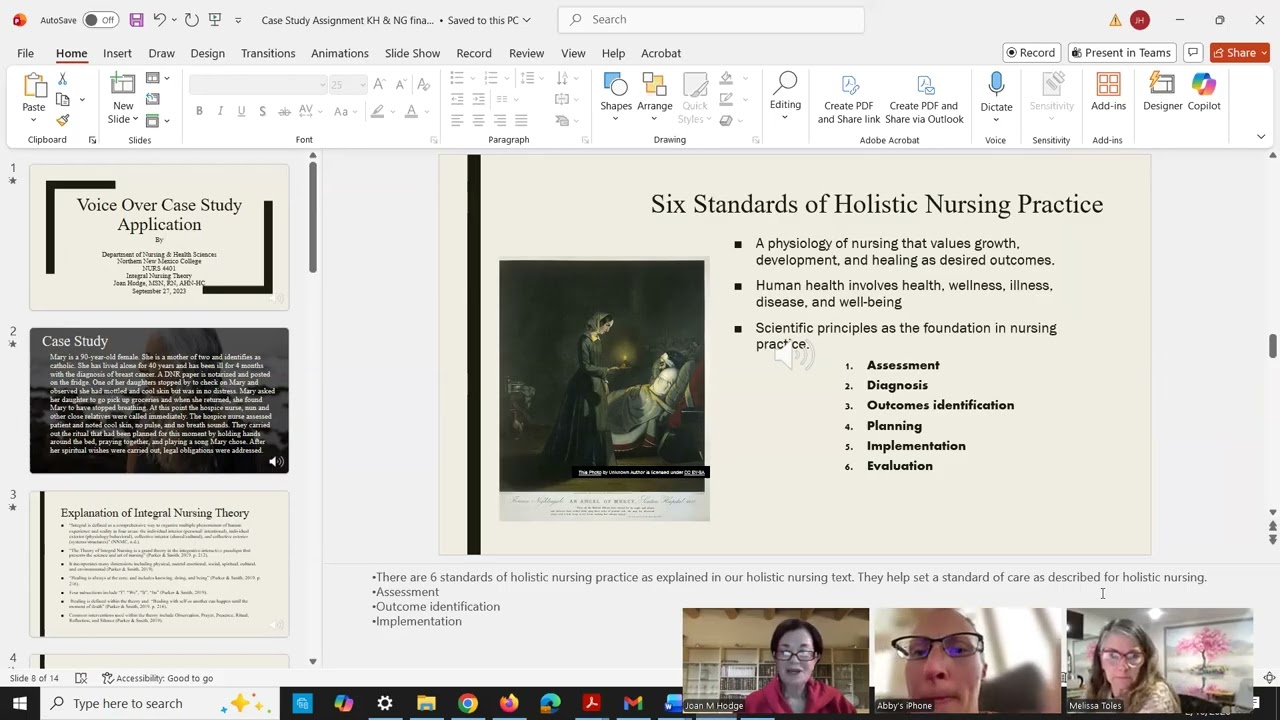Viewport: 1280px width, 720px height.
Task: Open Google Chrome from the taskbar
Action: [468, 703]
